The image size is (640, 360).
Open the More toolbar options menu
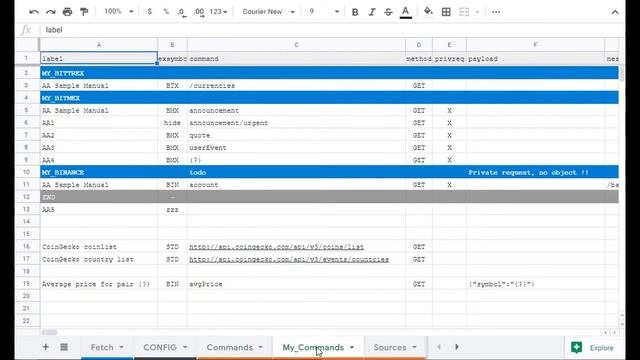pyautogui.click(x=496, y=12)
